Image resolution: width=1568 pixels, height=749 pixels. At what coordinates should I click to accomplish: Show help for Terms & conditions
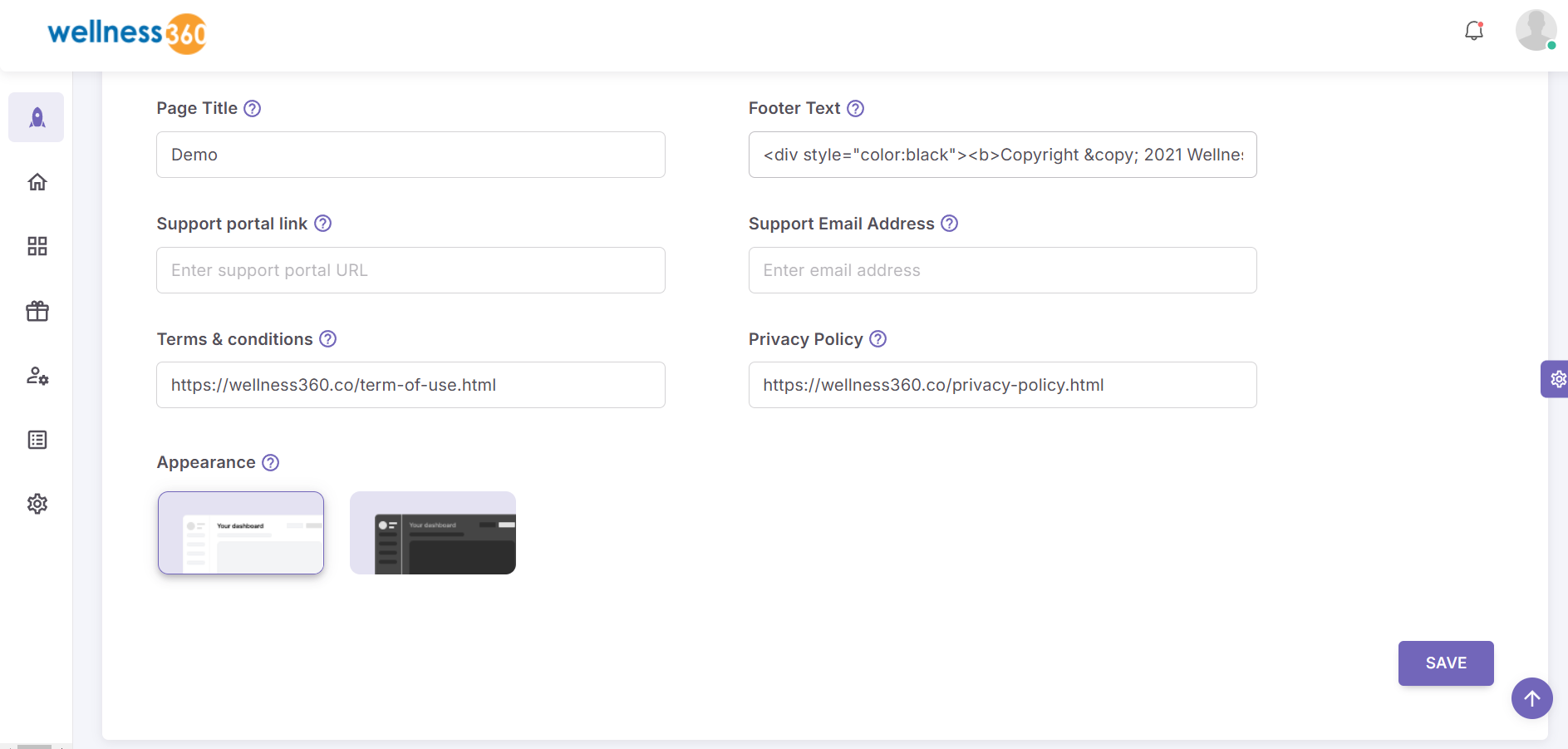tap(327, 339)
